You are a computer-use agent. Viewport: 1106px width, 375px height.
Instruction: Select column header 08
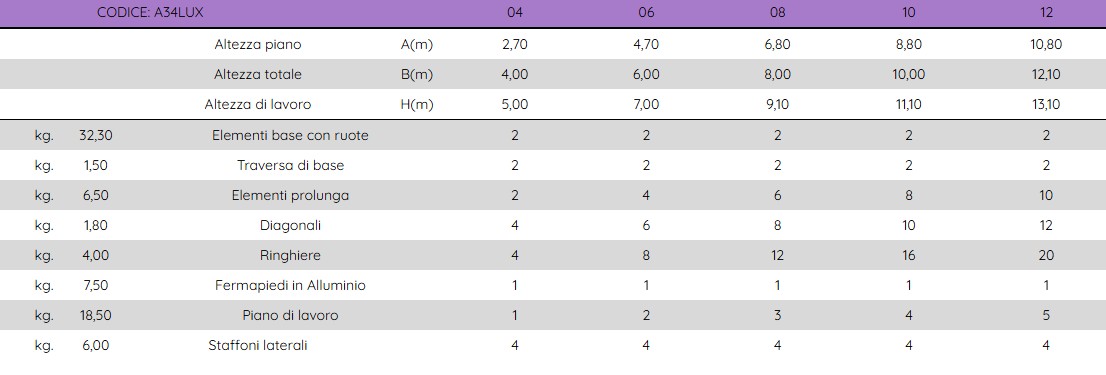click(777, 12)
